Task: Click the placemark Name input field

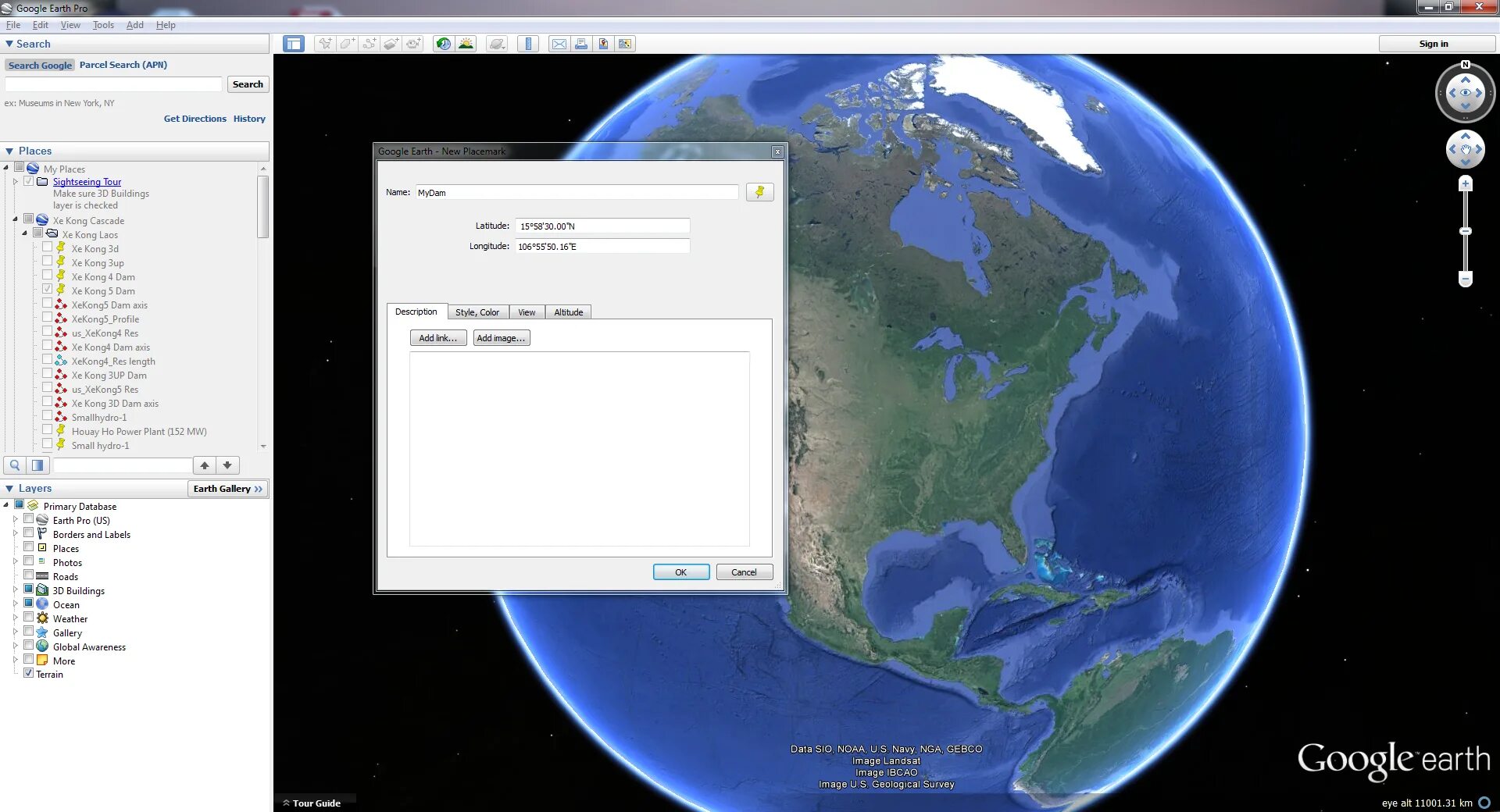Action: [x=577, y=192]
